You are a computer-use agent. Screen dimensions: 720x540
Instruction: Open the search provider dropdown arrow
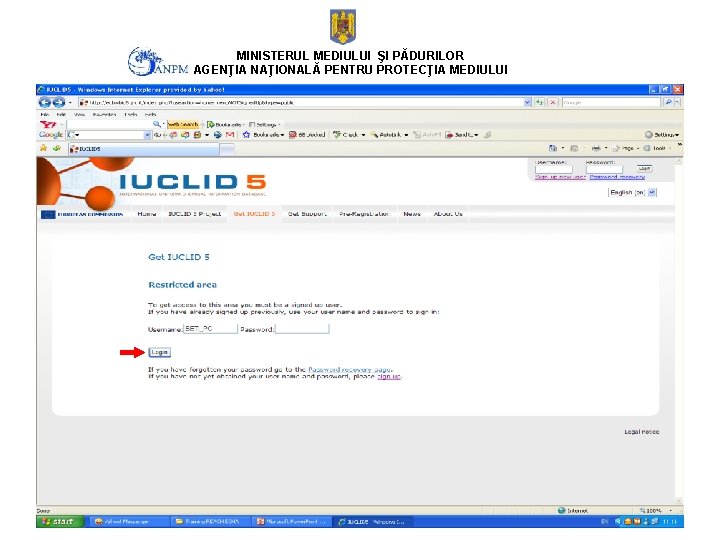pyautogui.click(x=677, y=102)
